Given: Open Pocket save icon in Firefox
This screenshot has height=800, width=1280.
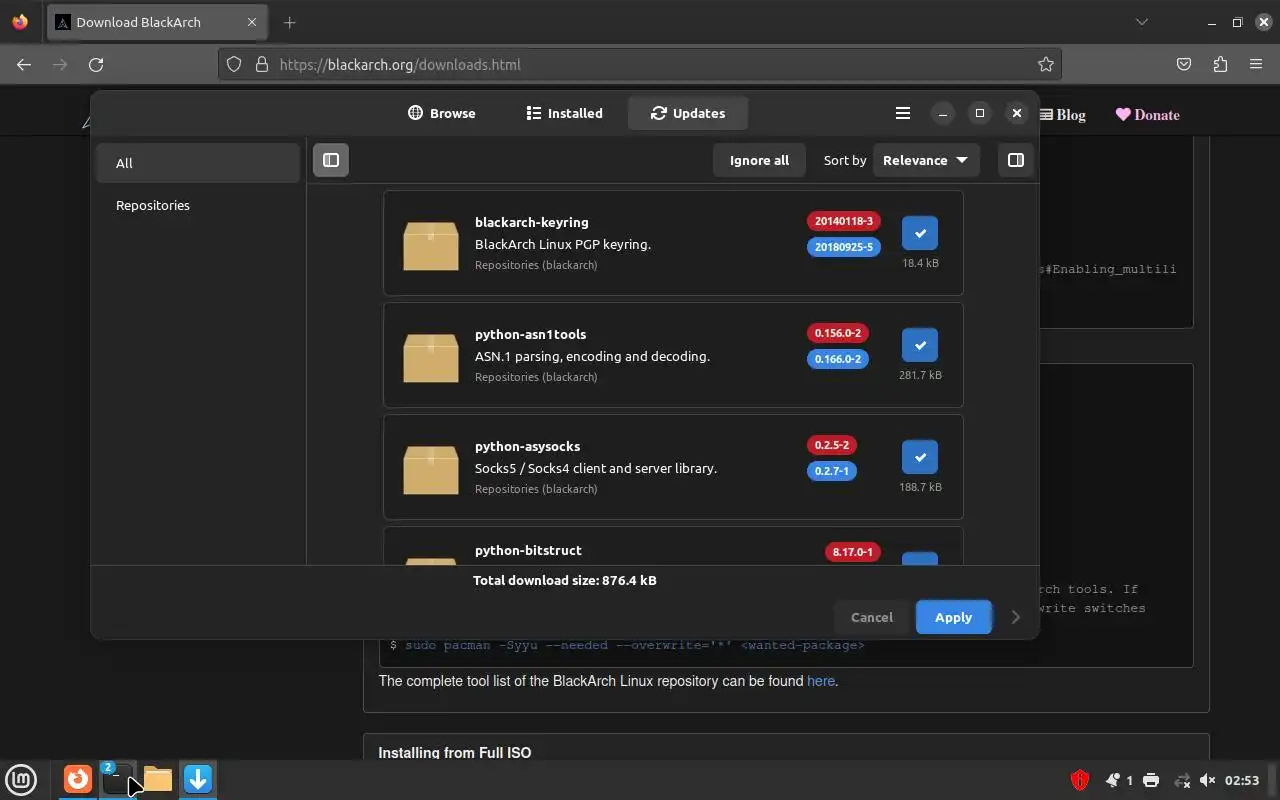Looking at the screenshot, I should coord(1184,64).
